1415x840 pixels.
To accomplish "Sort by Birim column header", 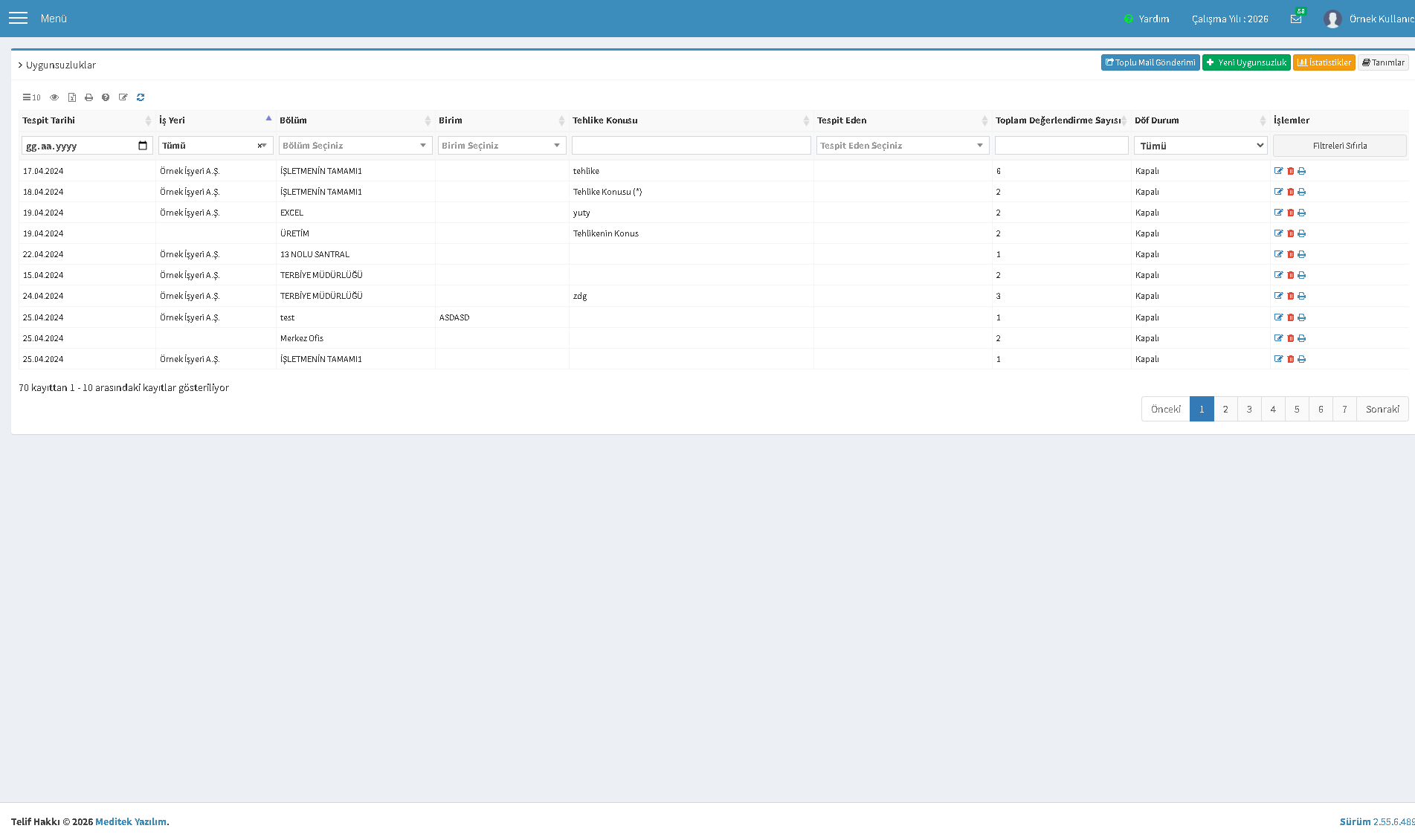I will coord(502,120).
